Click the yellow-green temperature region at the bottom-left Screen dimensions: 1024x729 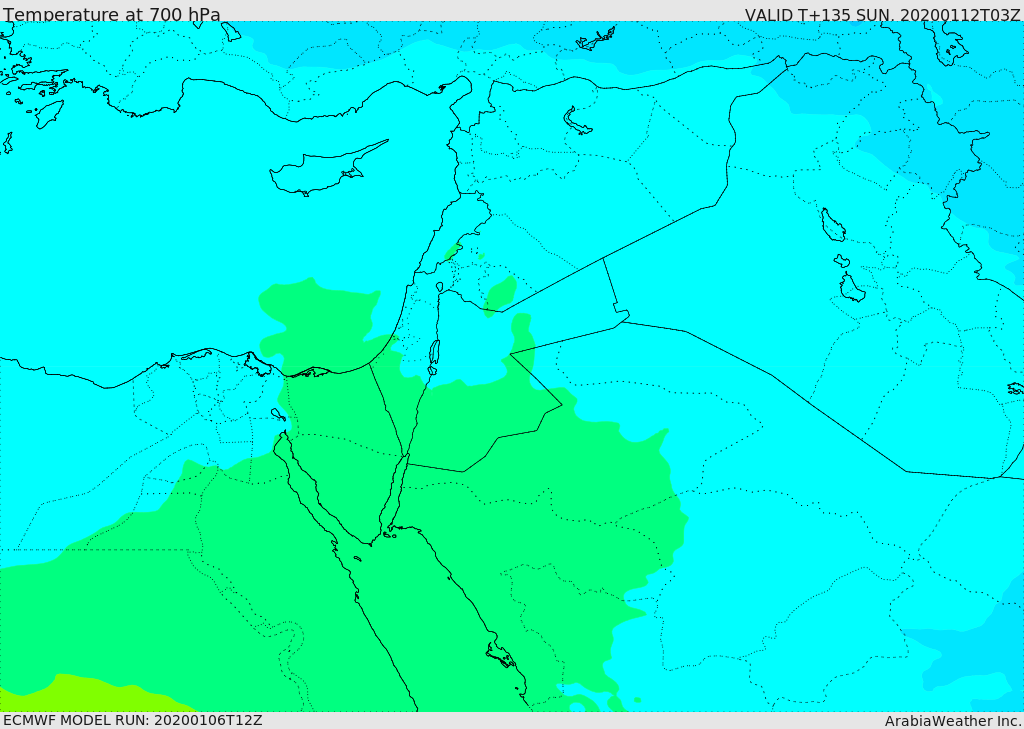point(85,694)
